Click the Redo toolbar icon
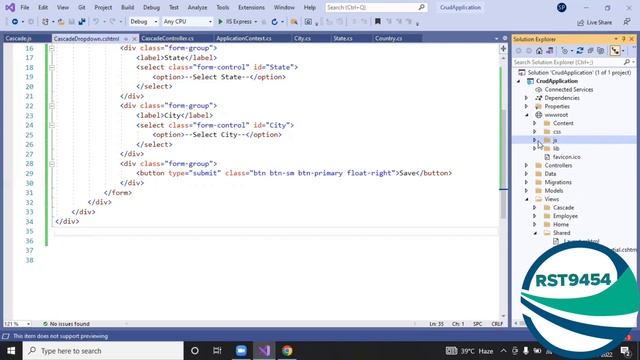The image size is (640, 360). point(113,22)
